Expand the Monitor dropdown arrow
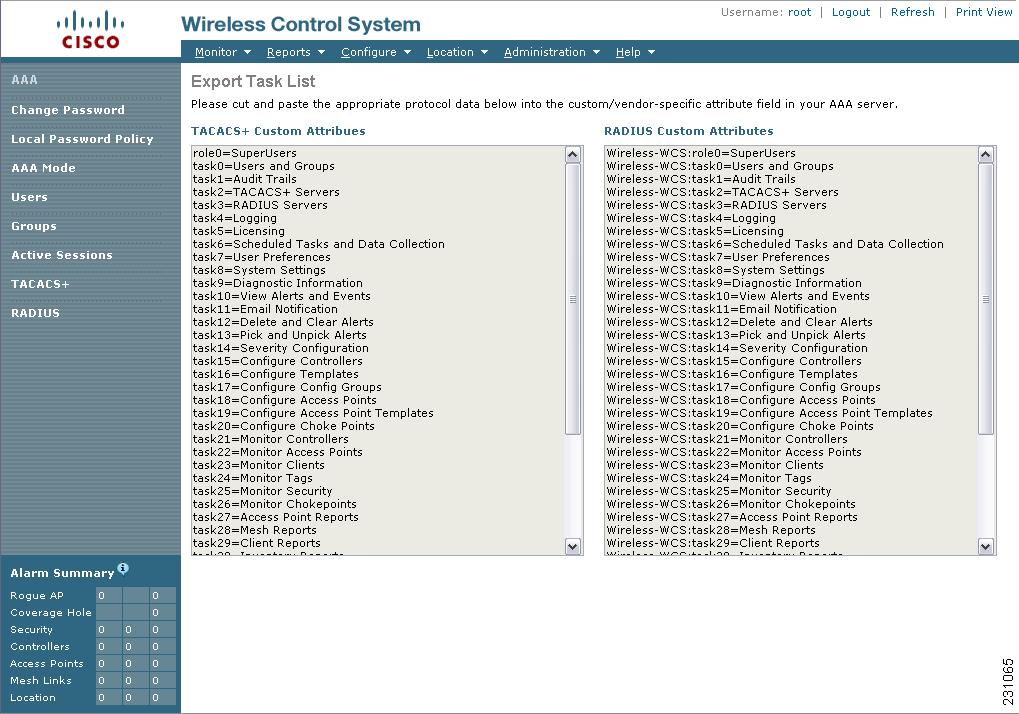The image size is (1019, 714). 247,52
